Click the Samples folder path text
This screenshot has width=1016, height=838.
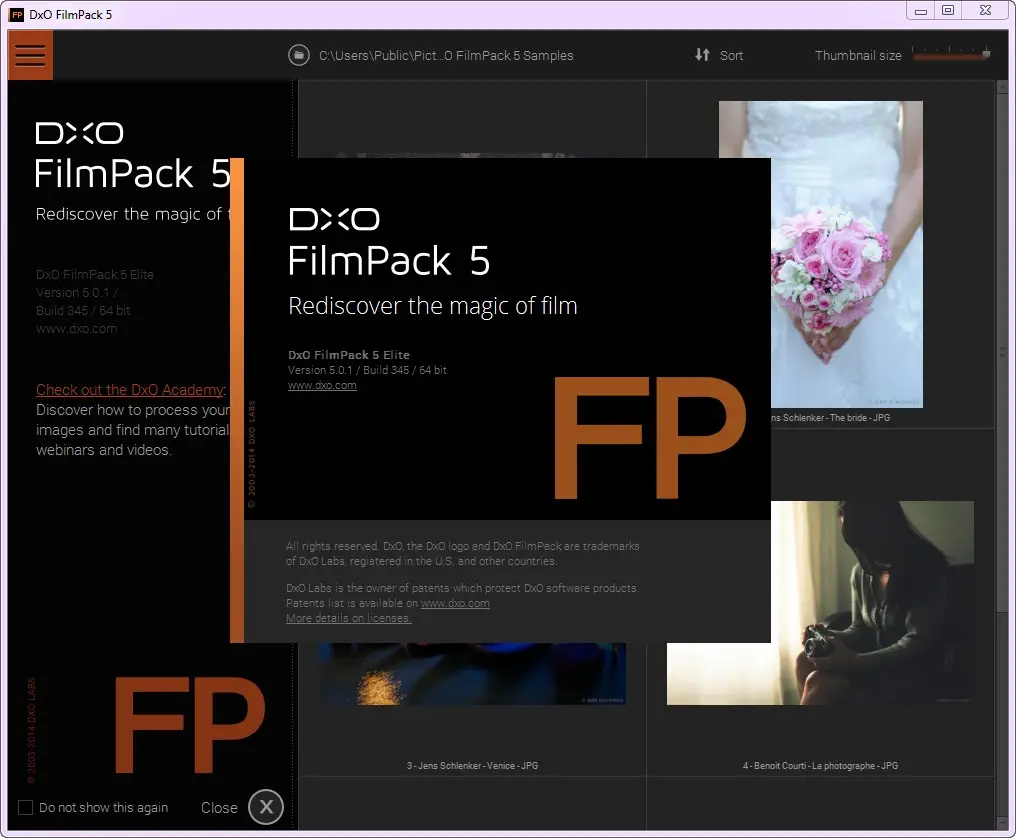coord(446,56)
